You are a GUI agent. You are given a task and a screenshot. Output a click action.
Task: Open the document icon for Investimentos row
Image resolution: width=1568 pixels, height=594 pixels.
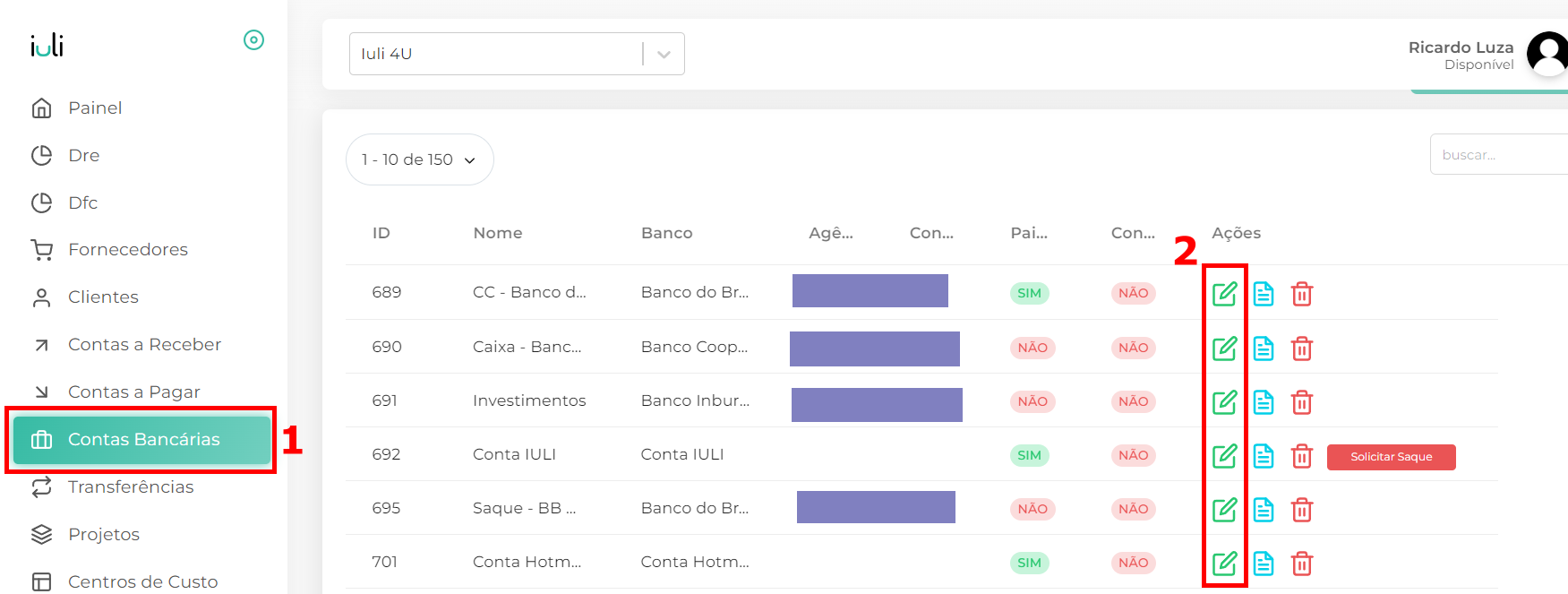coord(1264,401)
